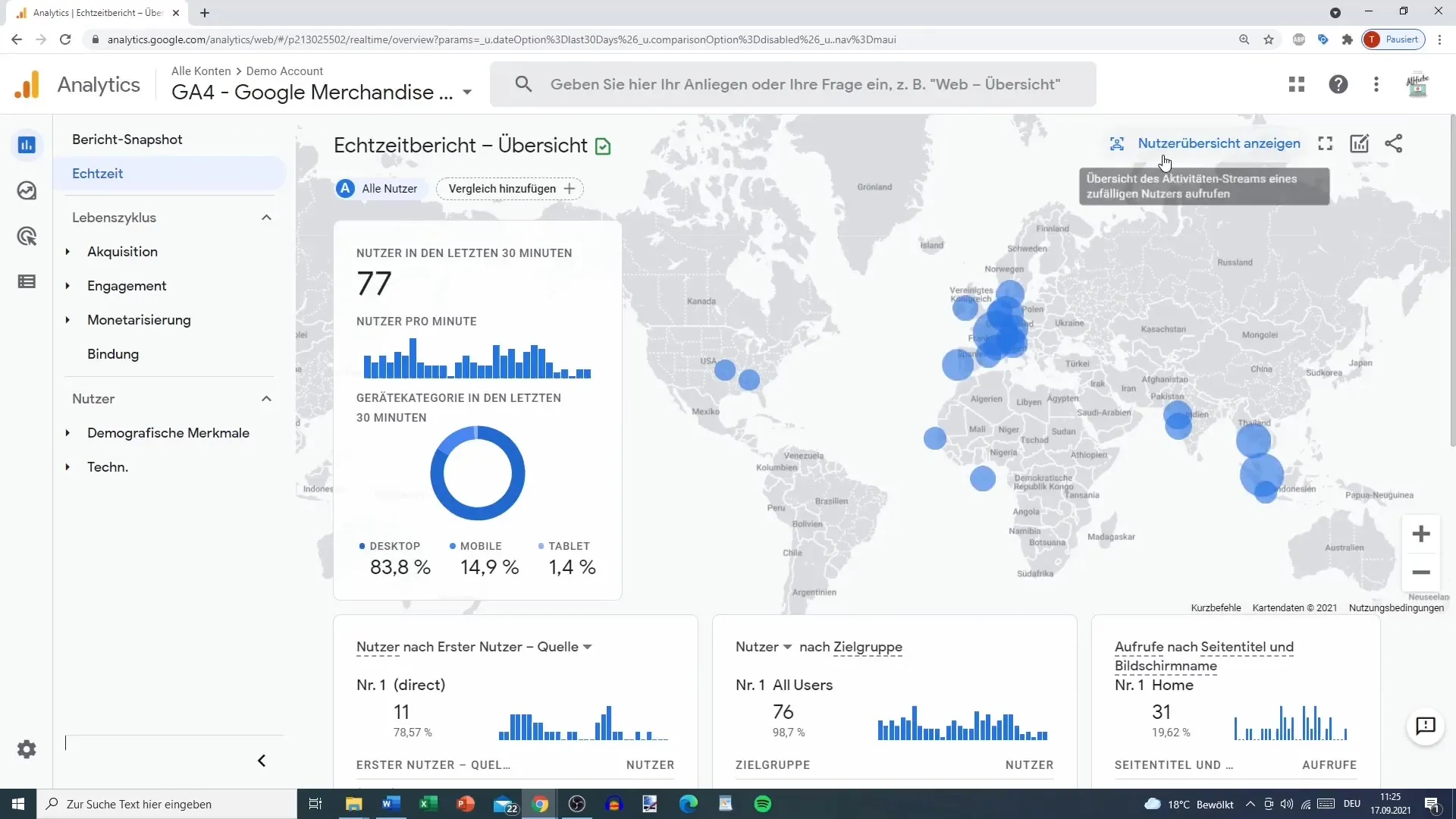Expand the Monetarisierung tree item

click(x=67, y=320)
